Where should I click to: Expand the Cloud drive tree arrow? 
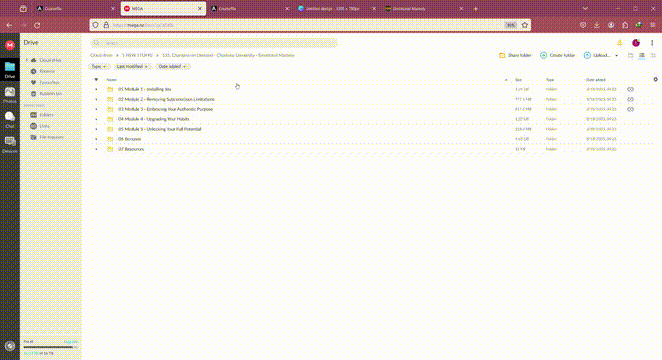27,60
